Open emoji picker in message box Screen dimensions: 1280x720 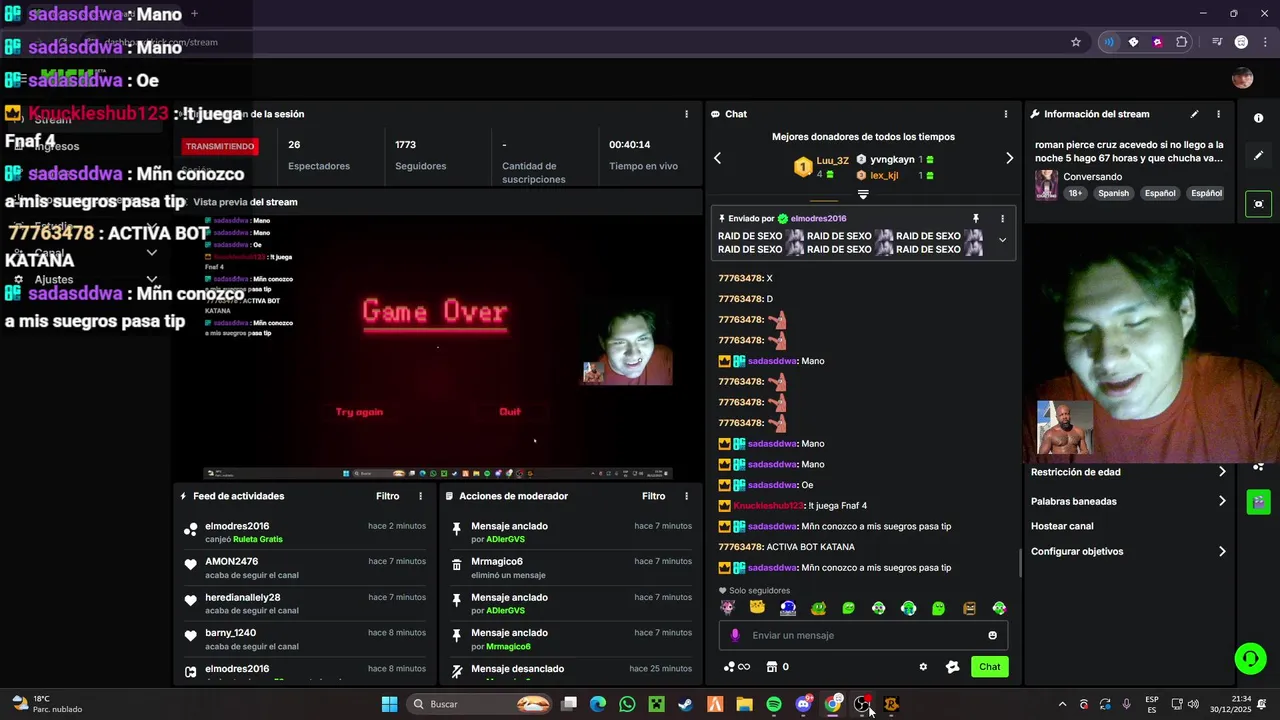(992, 635)
